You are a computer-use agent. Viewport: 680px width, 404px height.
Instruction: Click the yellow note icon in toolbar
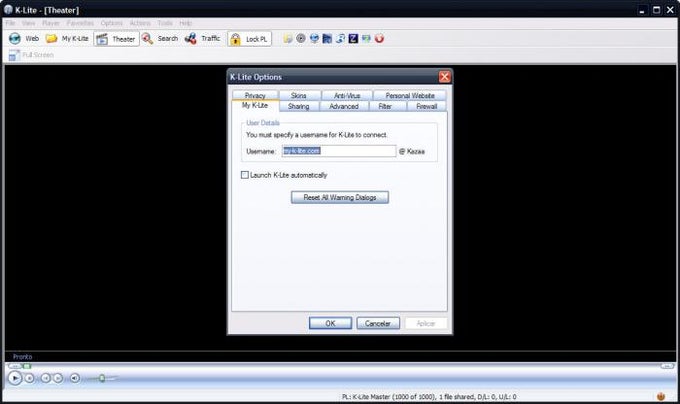(288, 39)
